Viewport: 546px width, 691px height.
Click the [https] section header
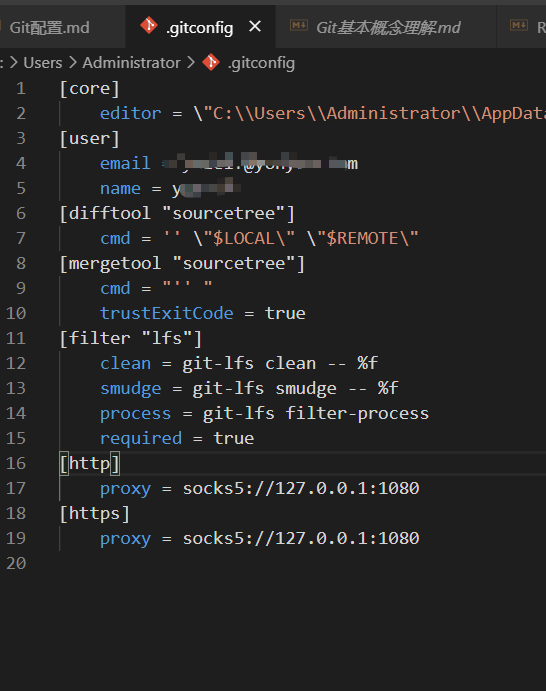(94, 513)
